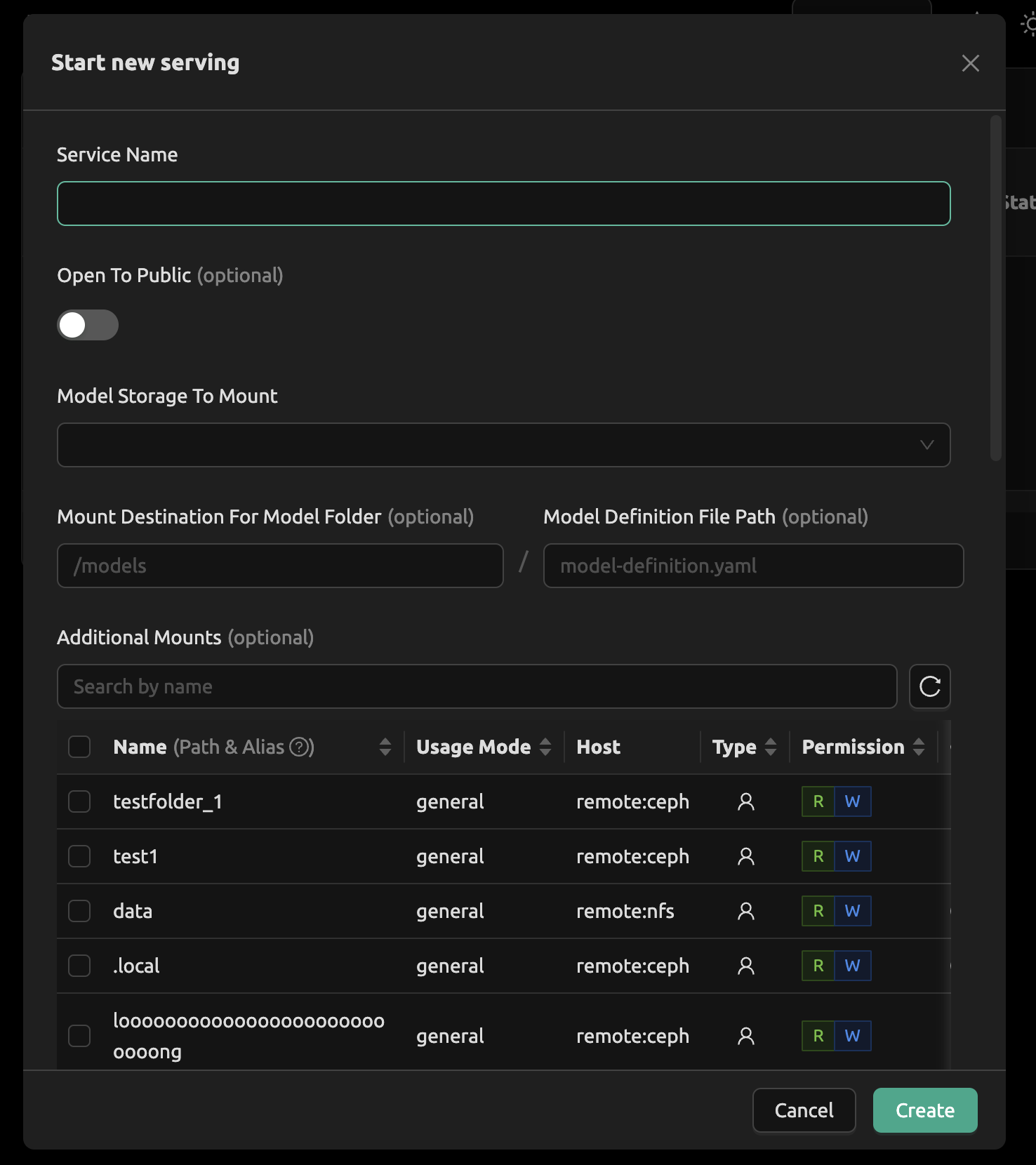Screen dimensions: 1036x1165
Task: Sort by Type column
Action: click(771, 747)
